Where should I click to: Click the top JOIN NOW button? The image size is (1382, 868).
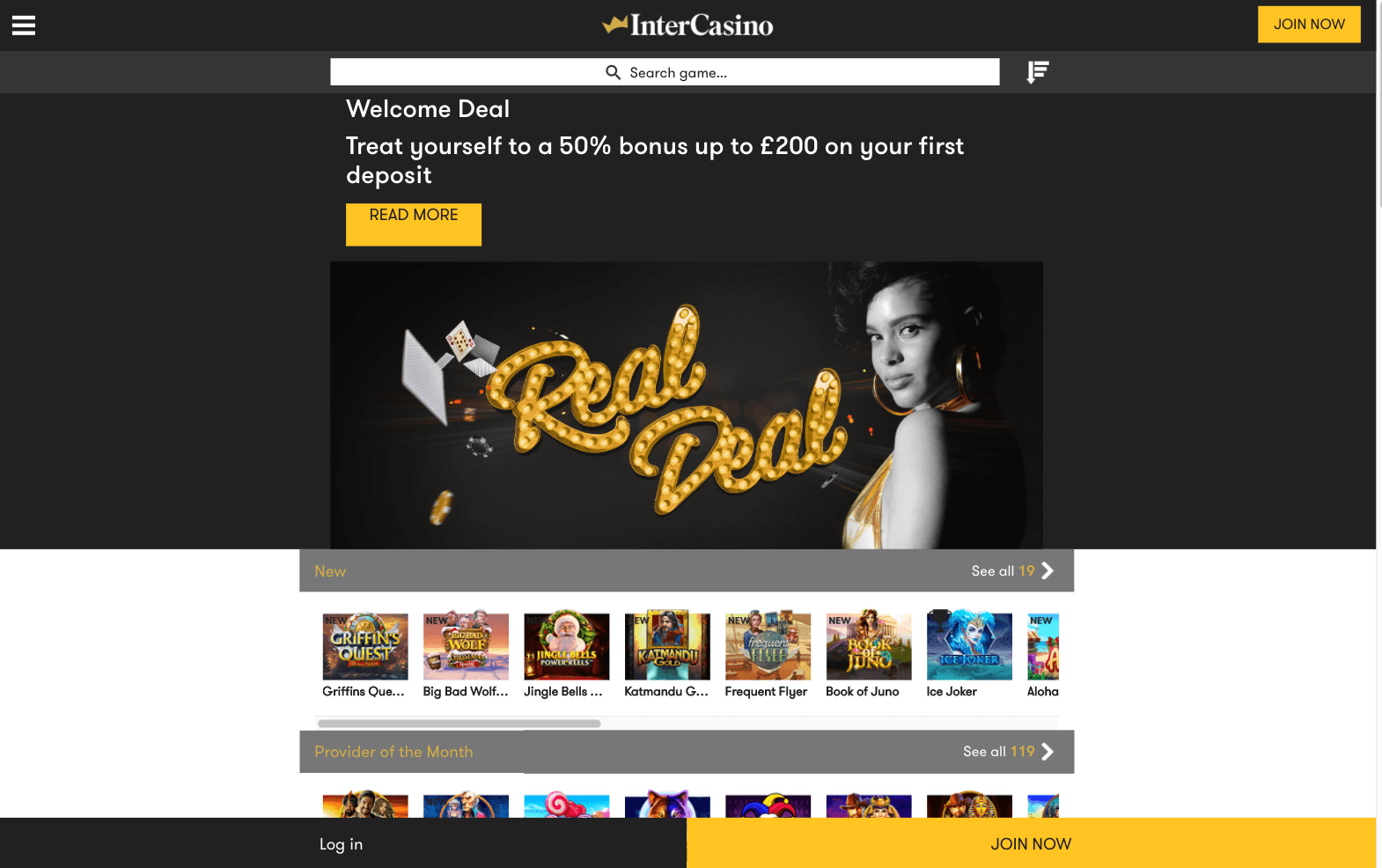pyautogui.click(x=1309, y=25)
